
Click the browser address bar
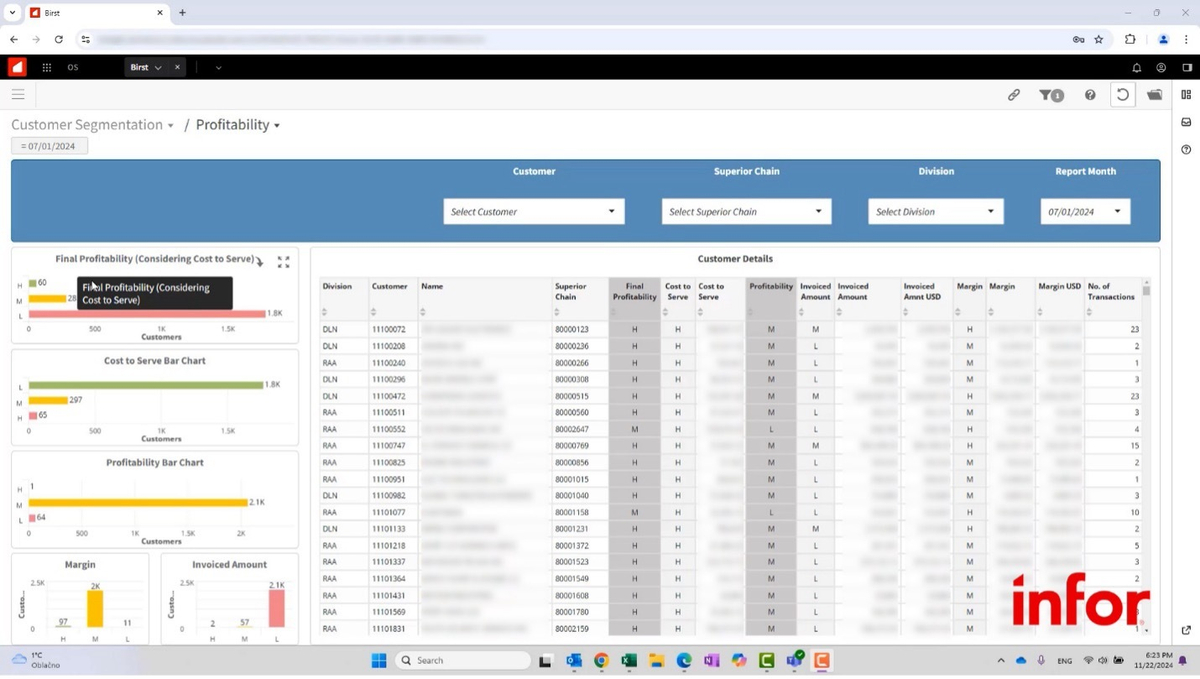coord(570,40)
